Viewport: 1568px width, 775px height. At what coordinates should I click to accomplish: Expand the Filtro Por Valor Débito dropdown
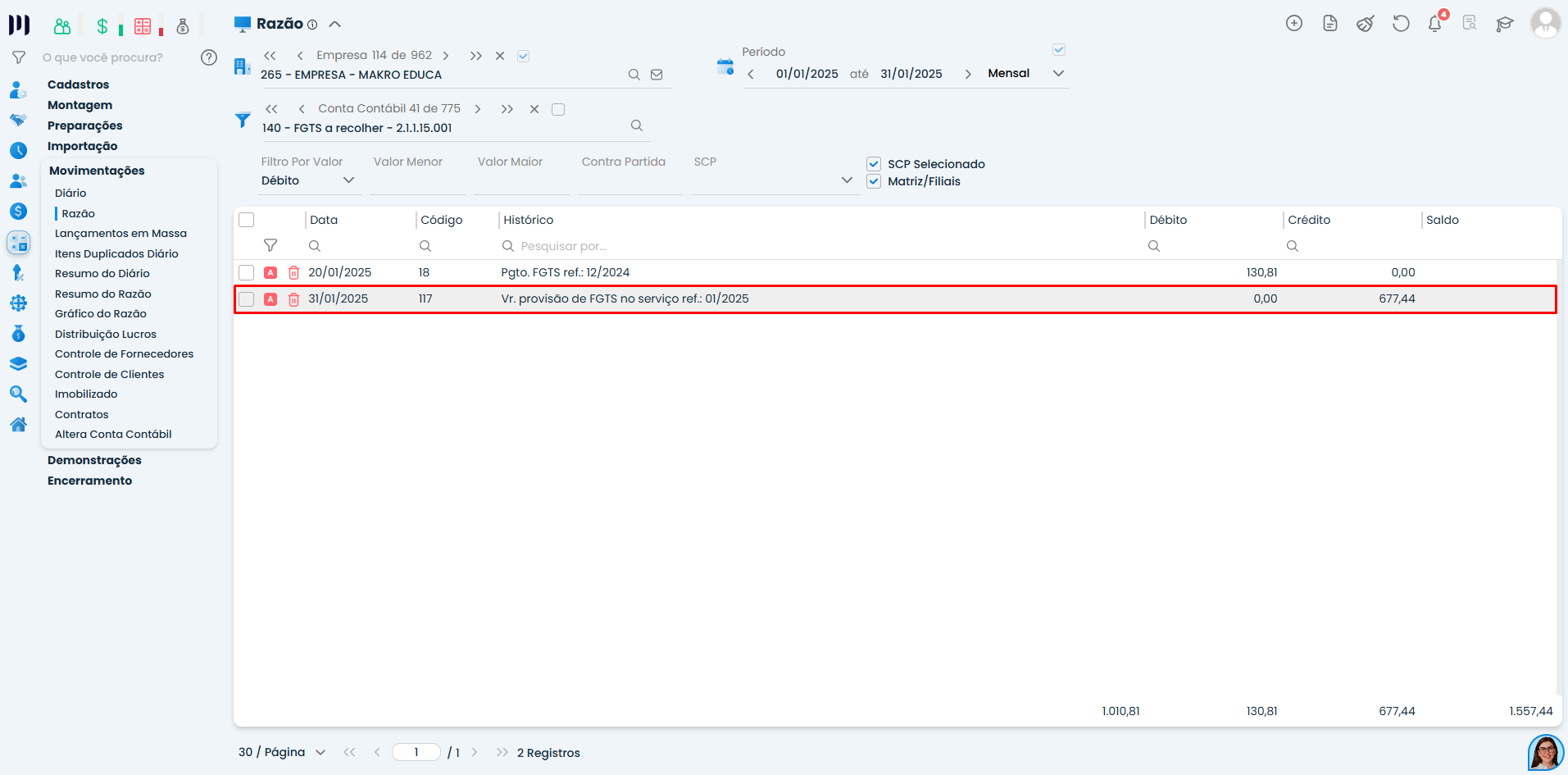pyautogui.click(x=348, y=180)
